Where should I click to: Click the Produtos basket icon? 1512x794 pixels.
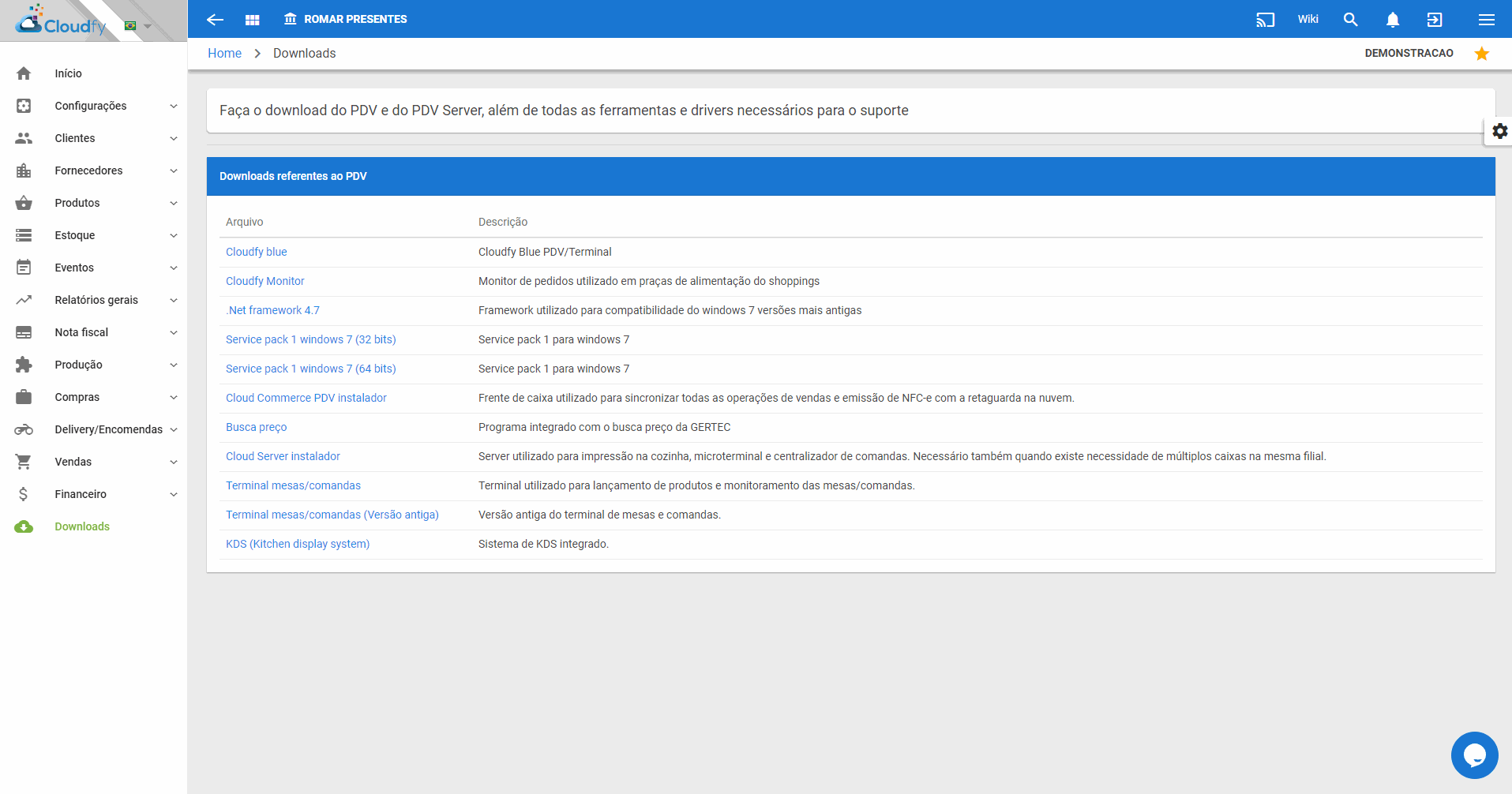click(x=24, y=203)
